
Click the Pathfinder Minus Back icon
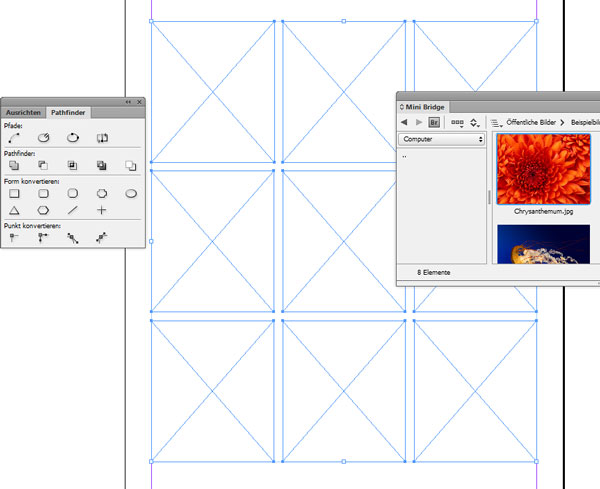[130, 165]
